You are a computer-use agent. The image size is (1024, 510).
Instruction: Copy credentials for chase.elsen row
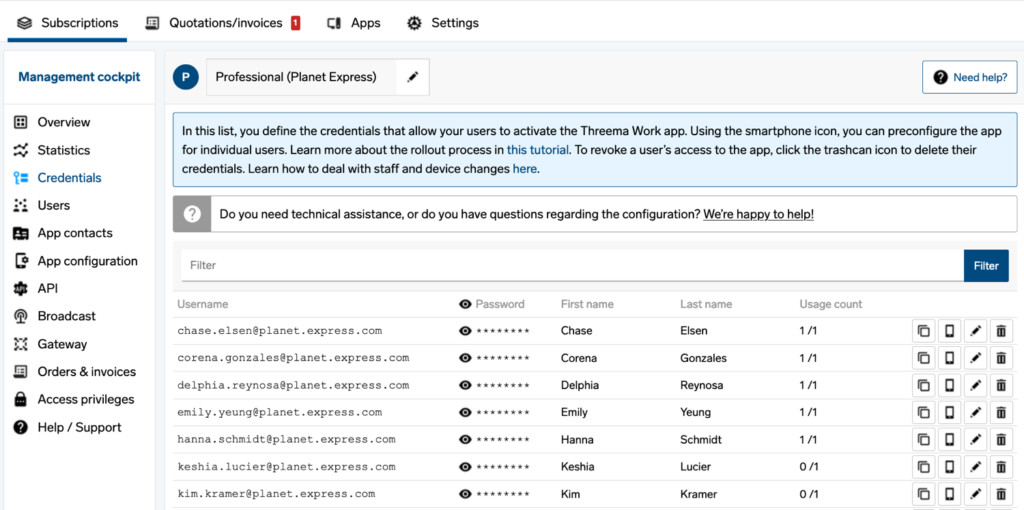[x=923, y=331]
